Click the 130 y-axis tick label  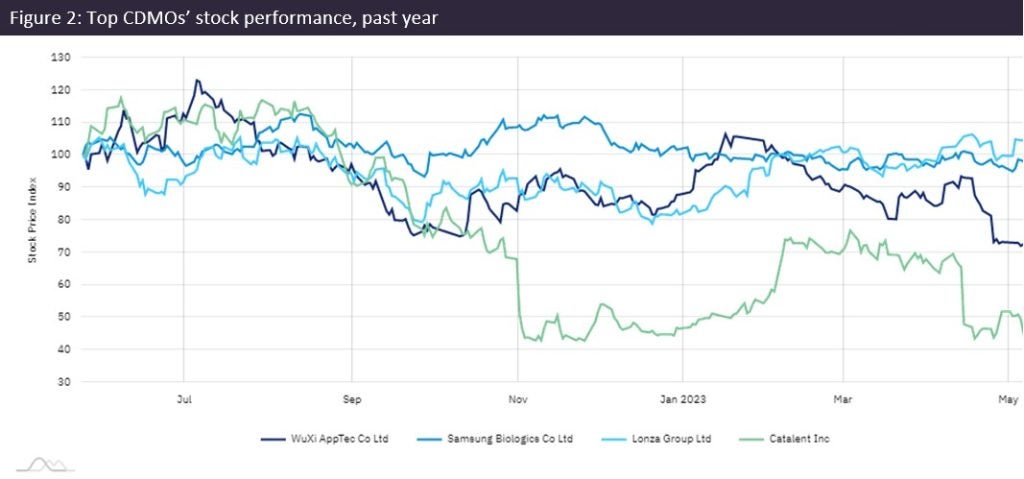point(62,57)
